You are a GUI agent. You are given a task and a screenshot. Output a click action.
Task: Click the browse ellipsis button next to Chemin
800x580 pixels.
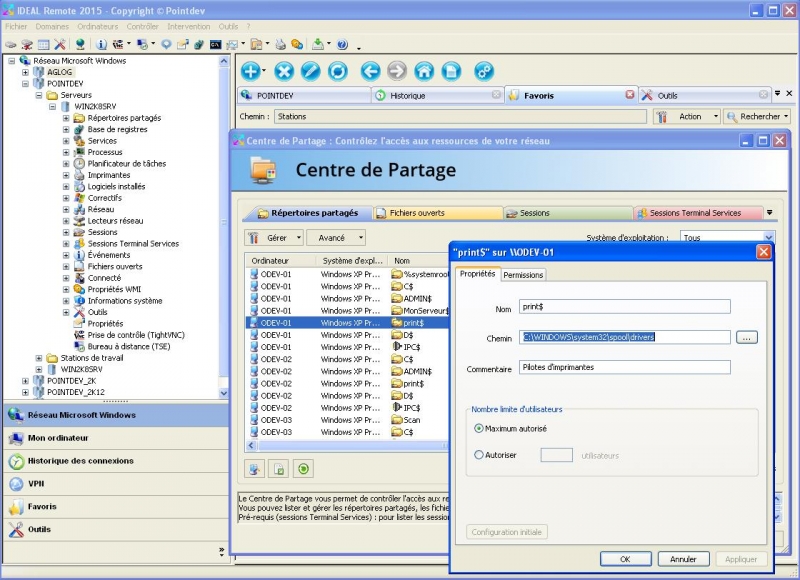coord(746,338)
